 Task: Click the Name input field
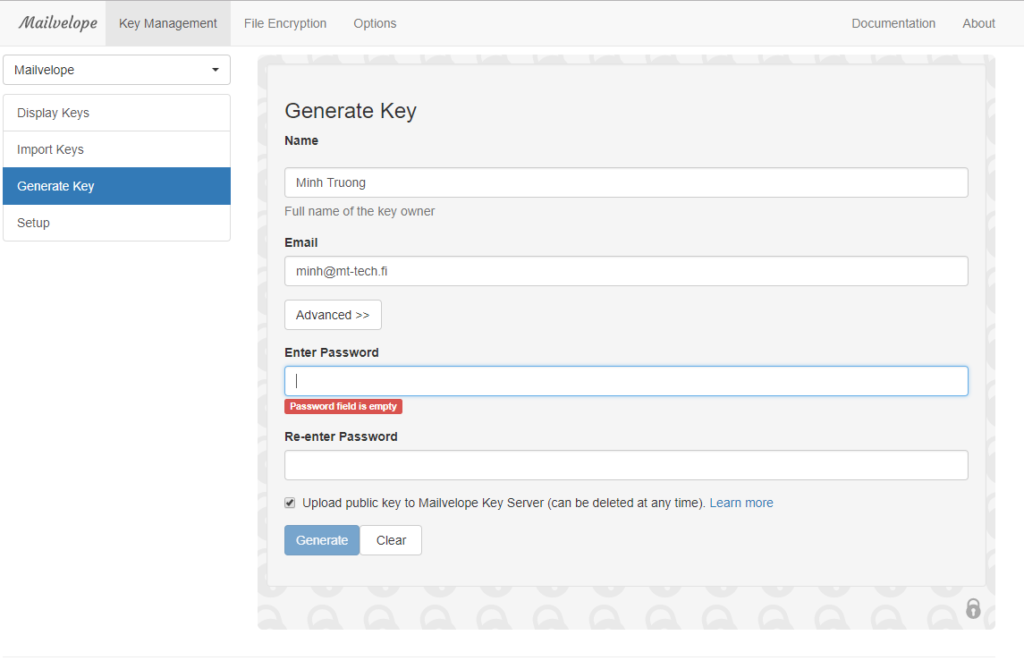click(626, 183)
